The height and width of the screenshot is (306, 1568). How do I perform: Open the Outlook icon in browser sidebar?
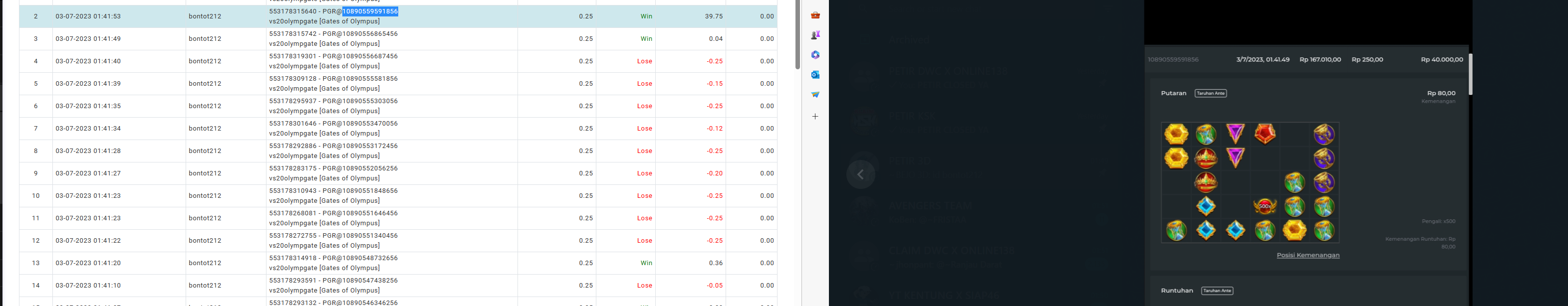[815, 75]
